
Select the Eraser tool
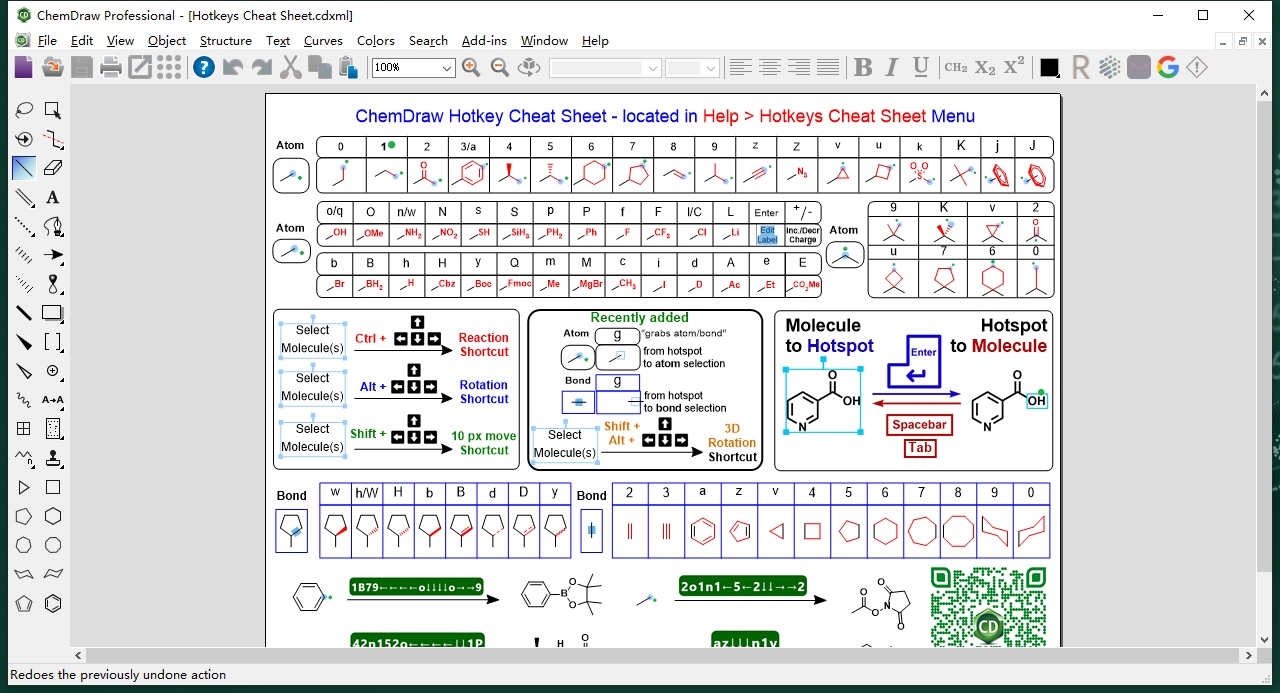pyautogui.click(x=52, y=167)
